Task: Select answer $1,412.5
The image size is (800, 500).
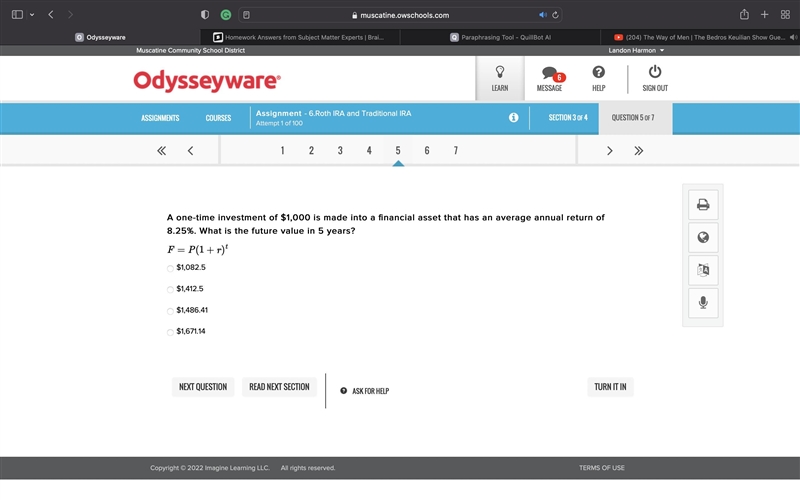Action: coord(170,290)
